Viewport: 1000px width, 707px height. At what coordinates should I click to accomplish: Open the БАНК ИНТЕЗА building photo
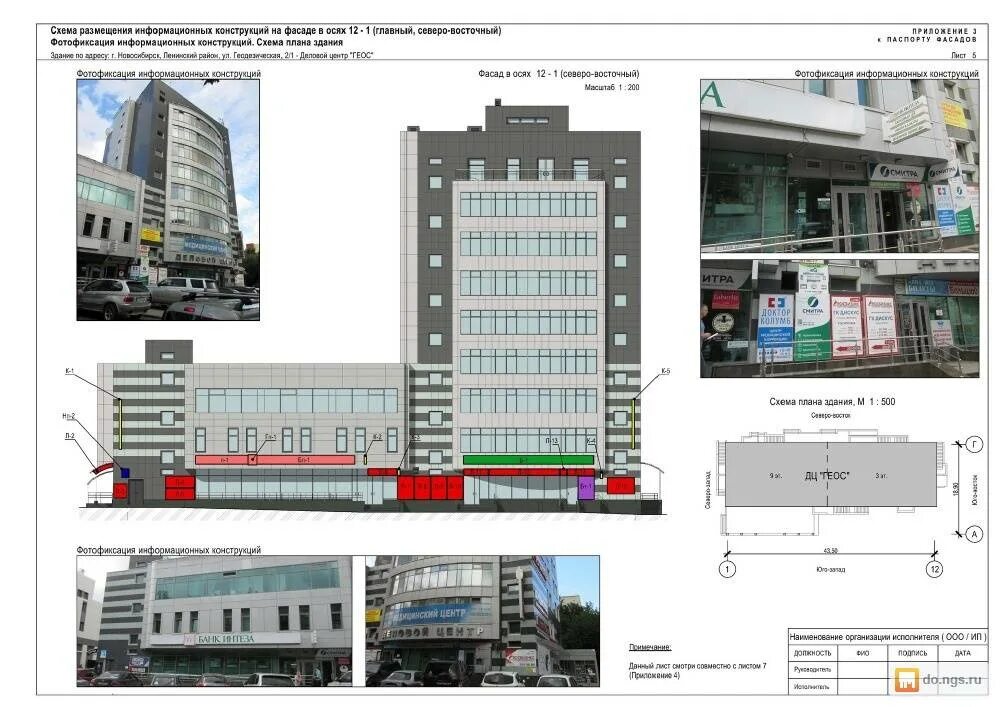[x=214, y=621]
